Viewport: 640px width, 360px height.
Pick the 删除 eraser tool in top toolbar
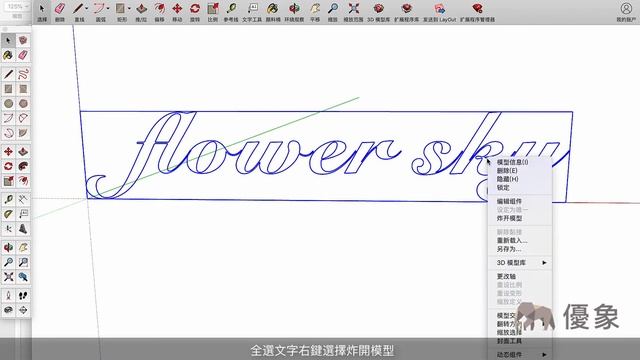coord(60,12)
